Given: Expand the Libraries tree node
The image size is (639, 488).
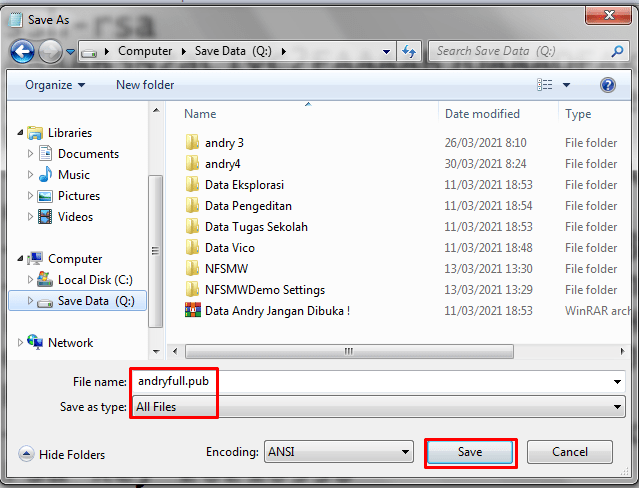Looking at the screenshot, I should coord(22,133).
